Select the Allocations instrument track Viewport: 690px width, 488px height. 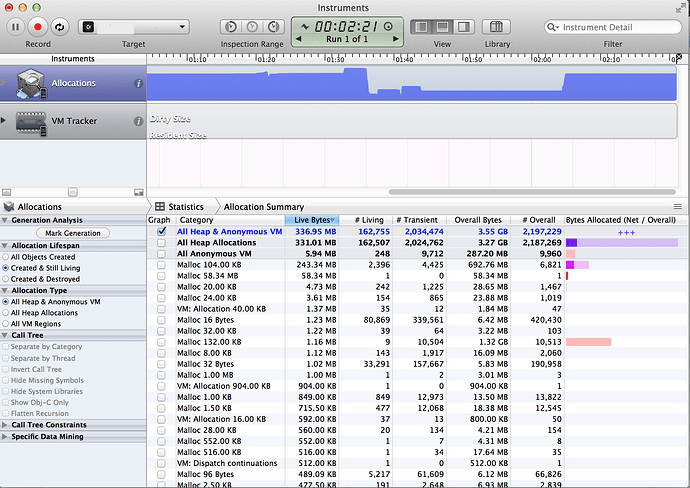[73, 83]
